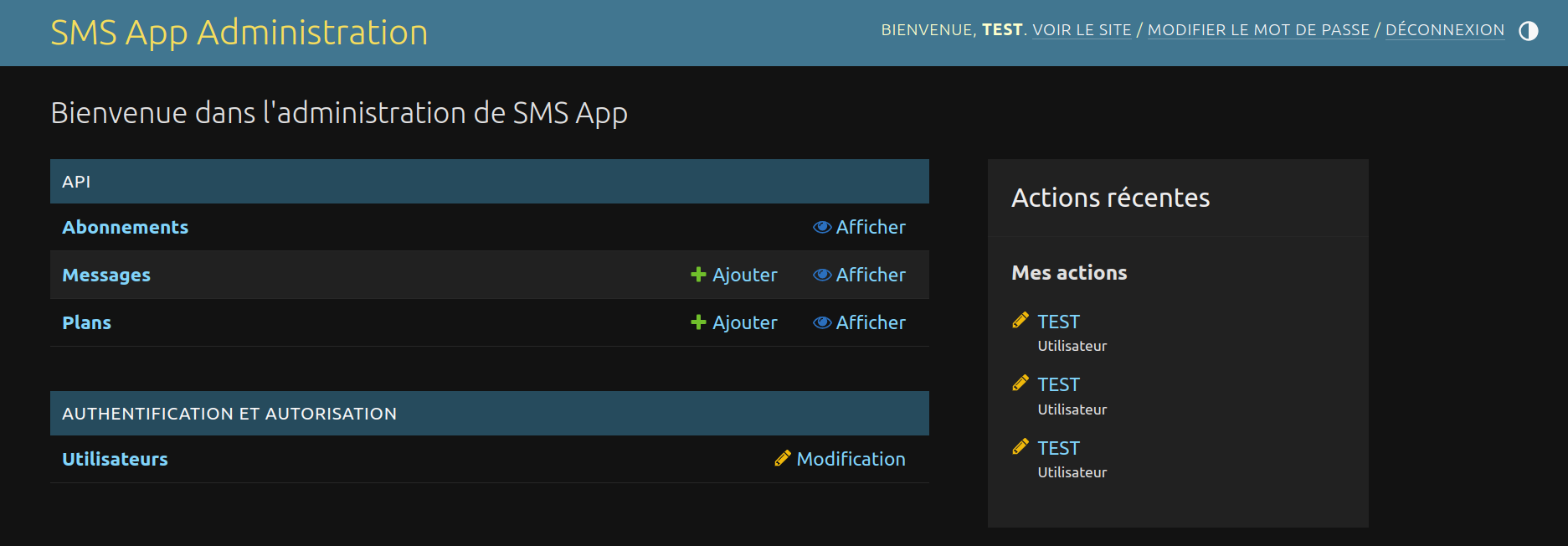Toggle the light/dark theme icon

coord(1528,31)
